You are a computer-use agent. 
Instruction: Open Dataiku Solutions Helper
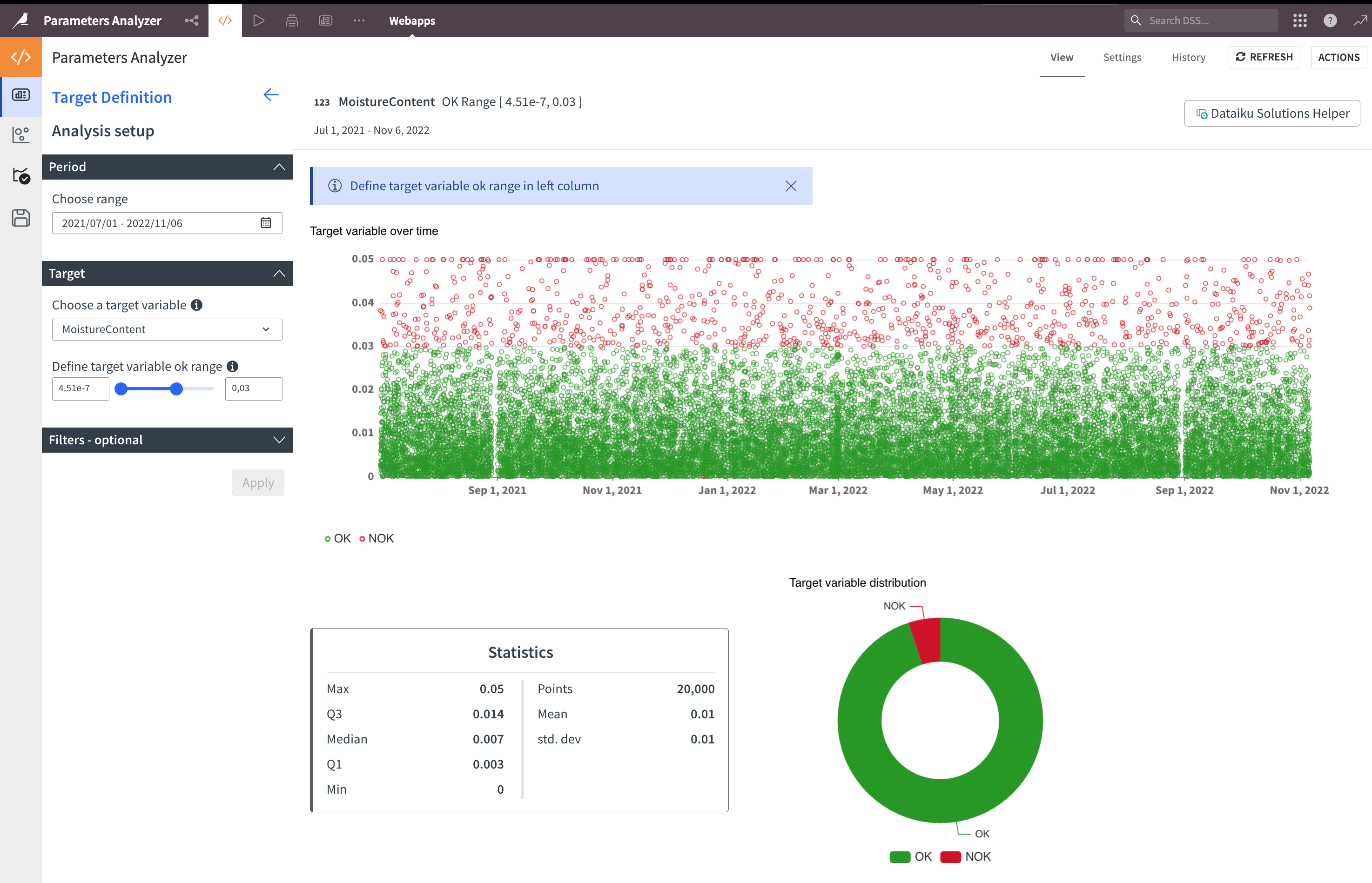pyautogui.click(x=1271, y=114)
